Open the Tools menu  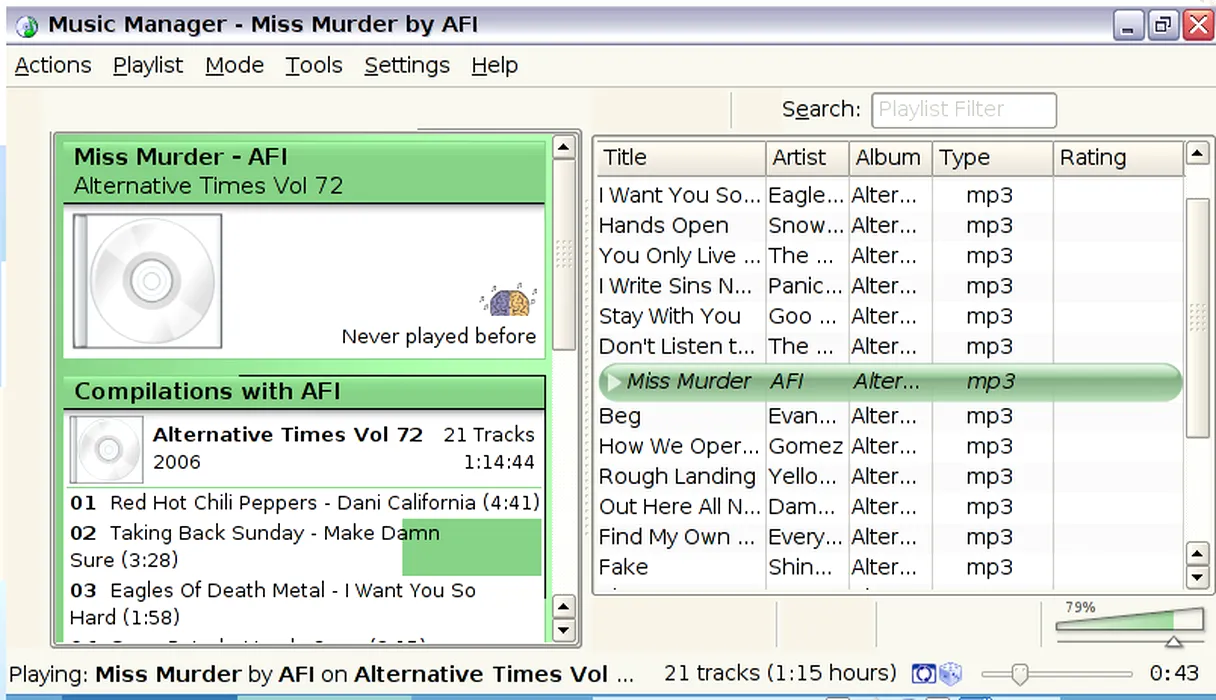[314, 66]
